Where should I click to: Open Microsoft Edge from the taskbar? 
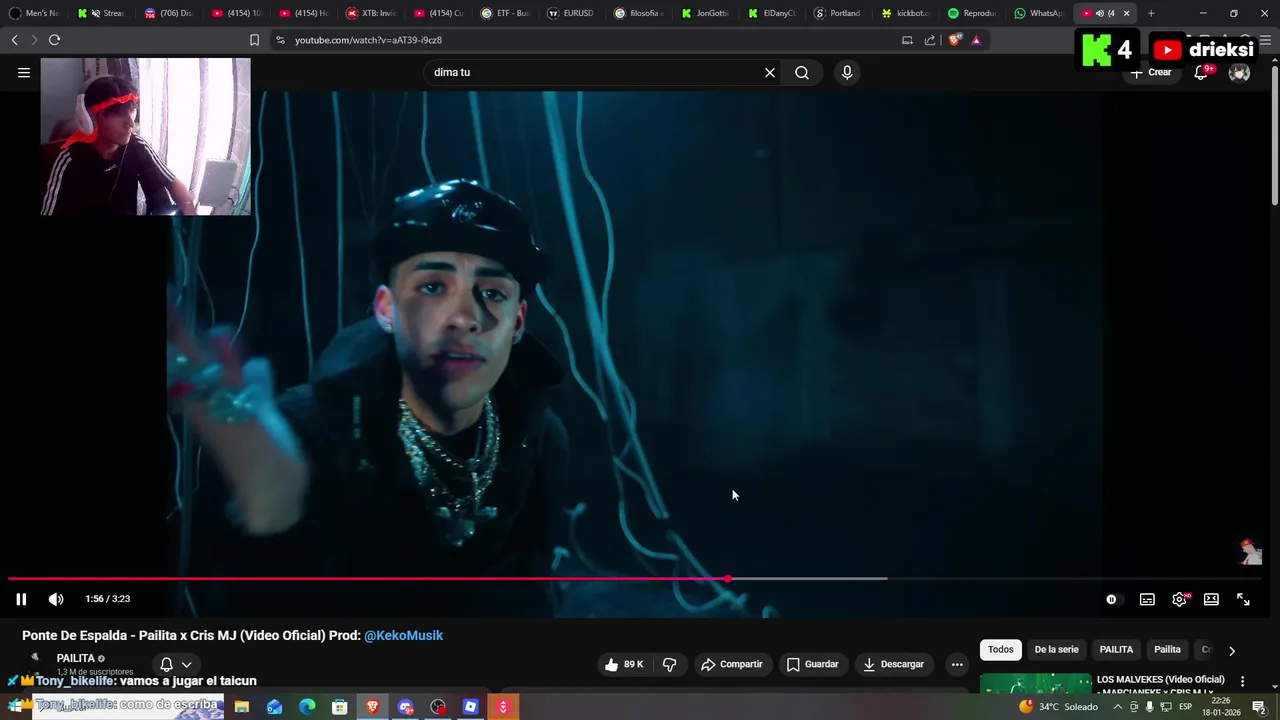[x=307, y=707]
